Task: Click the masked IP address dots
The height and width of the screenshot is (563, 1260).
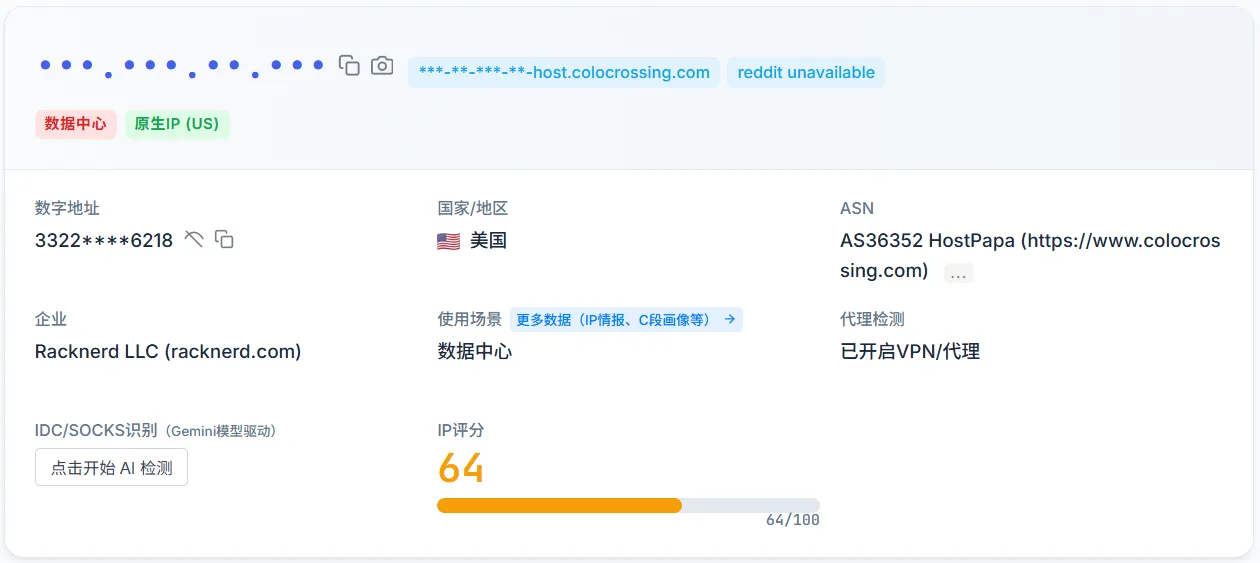Action: [182, 67]
